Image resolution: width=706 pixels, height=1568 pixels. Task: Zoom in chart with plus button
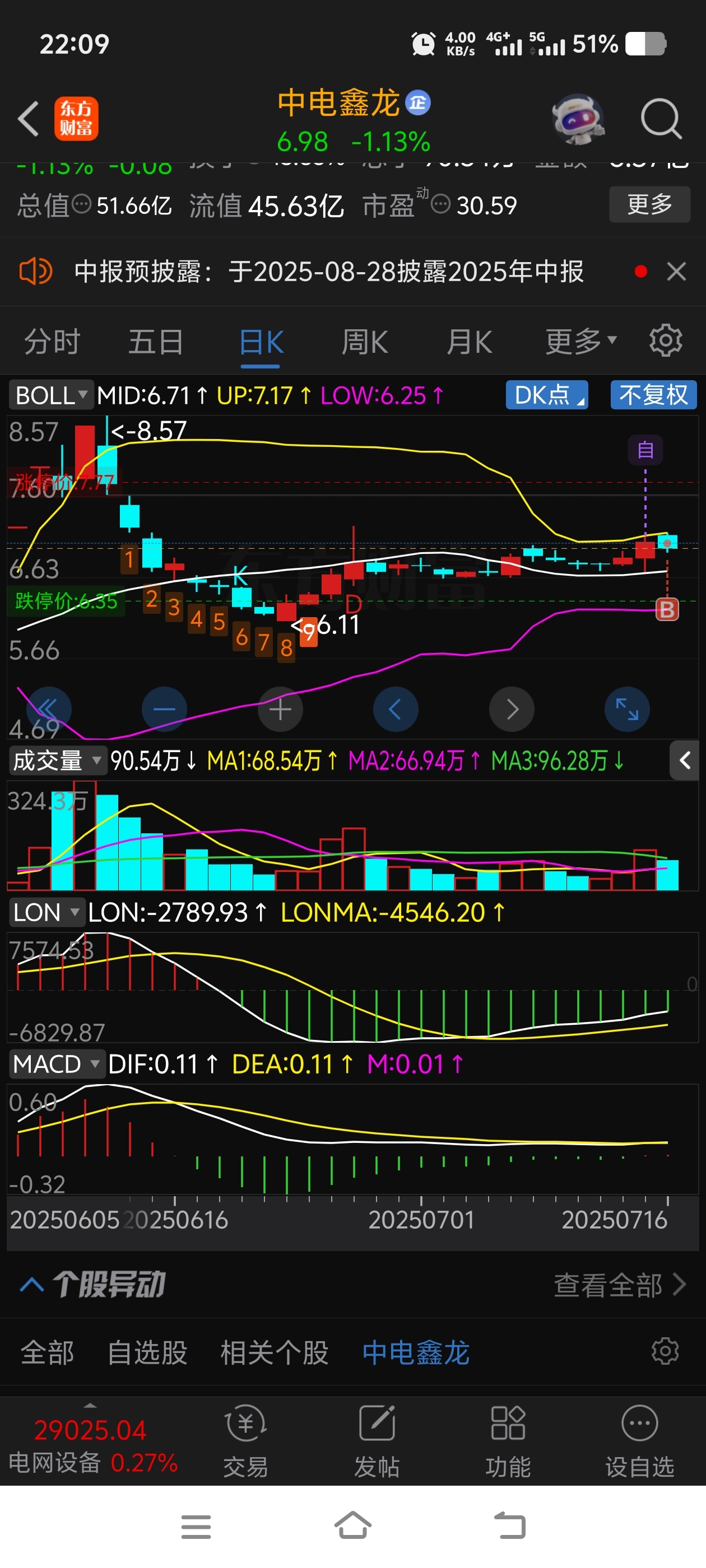(280, 709)
